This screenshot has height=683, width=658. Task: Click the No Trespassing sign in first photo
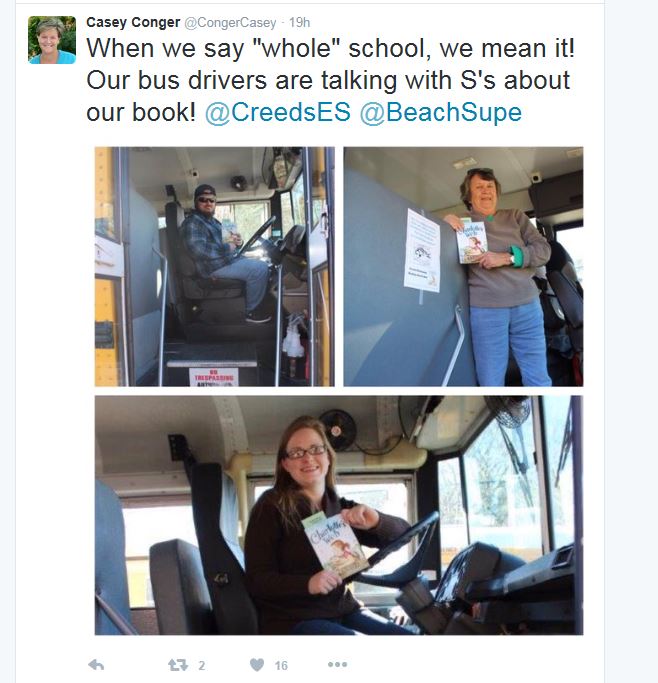click(x=214, y=377)
